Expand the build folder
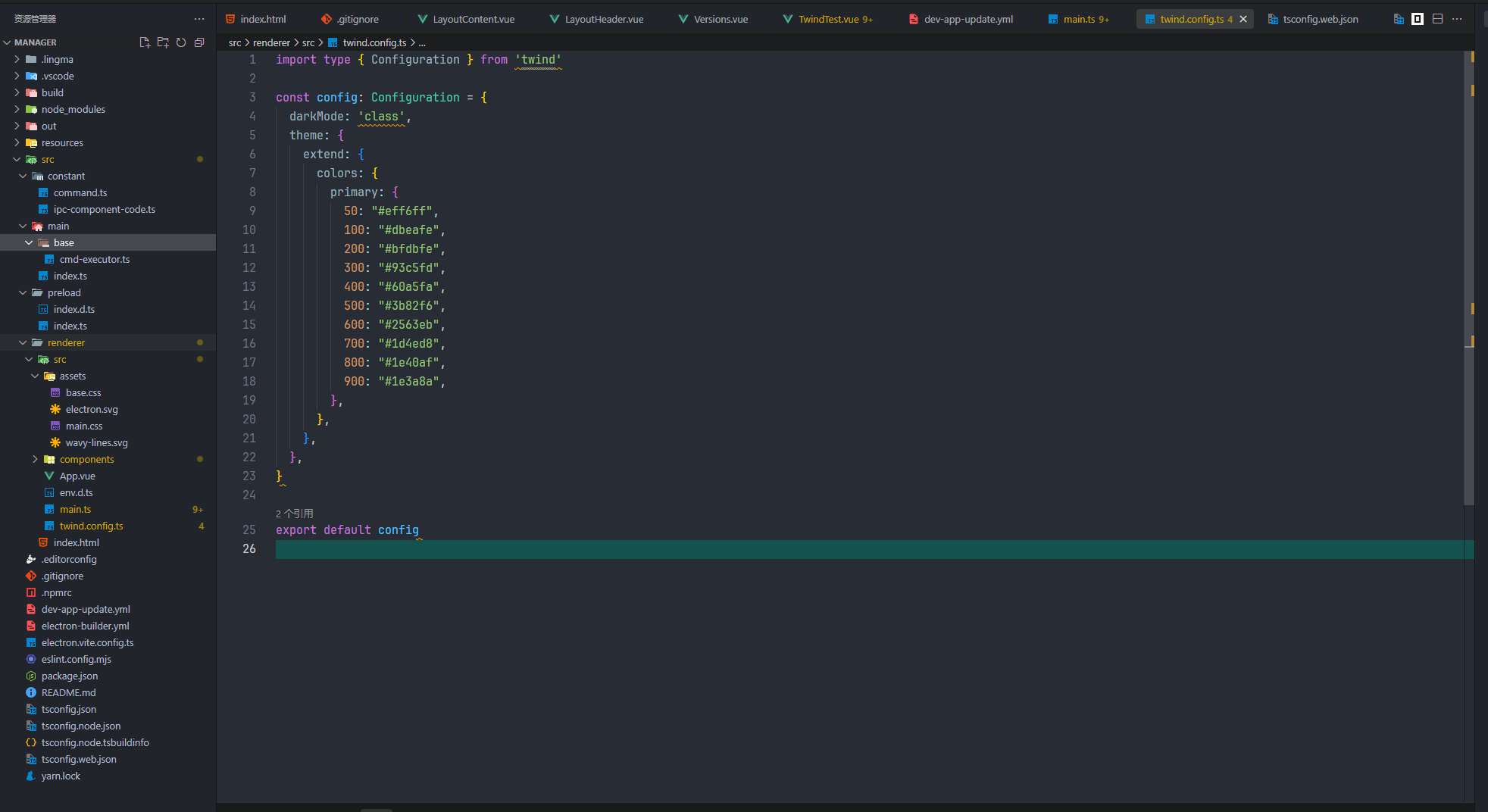Viewport: 1488px width, 812px height. (x=17, y=92)
